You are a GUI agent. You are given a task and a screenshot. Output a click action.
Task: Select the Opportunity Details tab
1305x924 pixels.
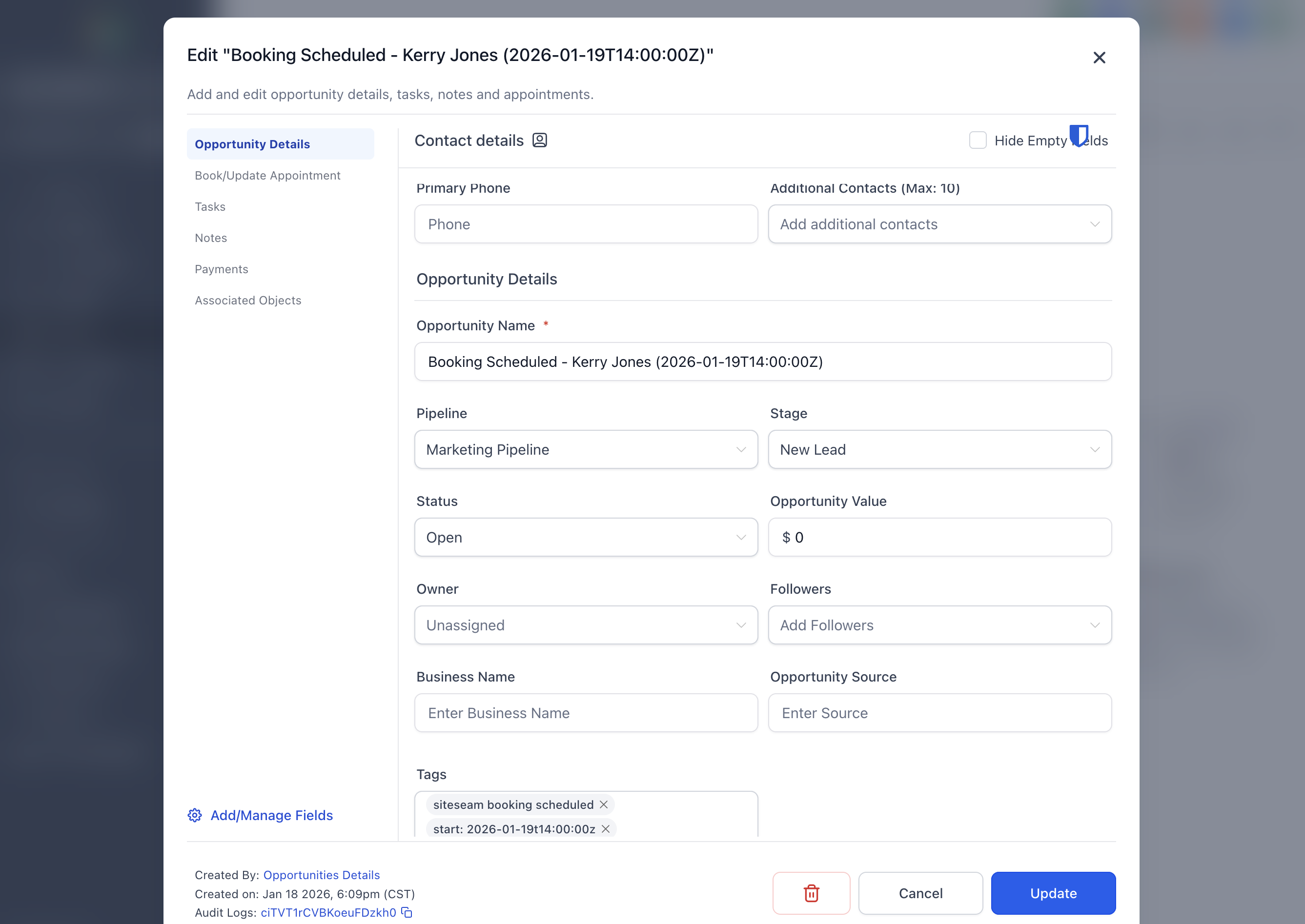point(280,144)
